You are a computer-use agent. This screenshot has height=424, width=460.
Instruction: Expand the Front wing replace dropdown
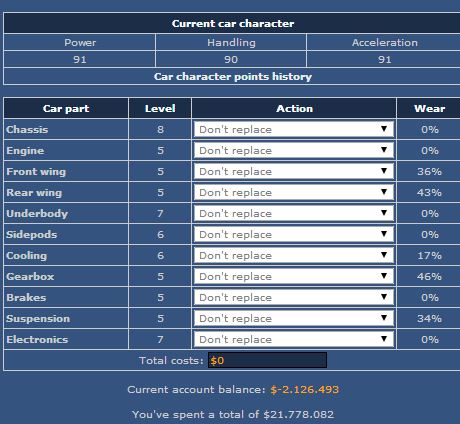(x=294, y=171)
